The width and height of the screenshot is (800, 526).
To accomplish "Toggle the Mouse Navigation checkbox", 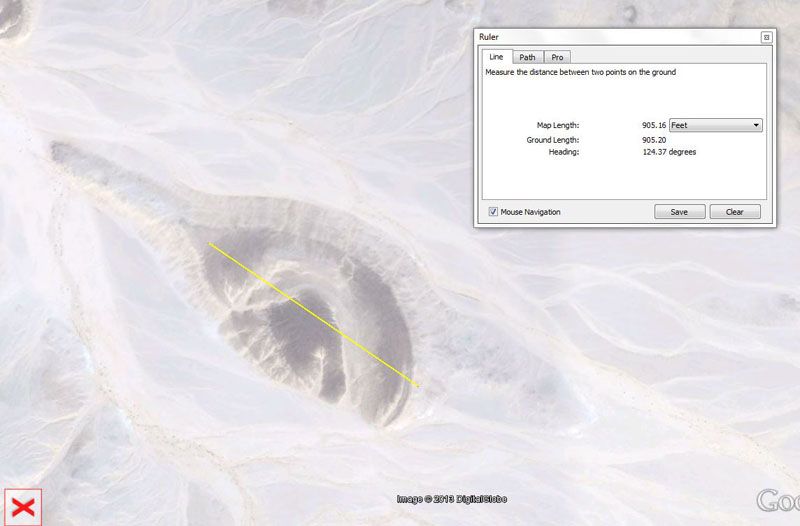I will [x=493, y=212].
